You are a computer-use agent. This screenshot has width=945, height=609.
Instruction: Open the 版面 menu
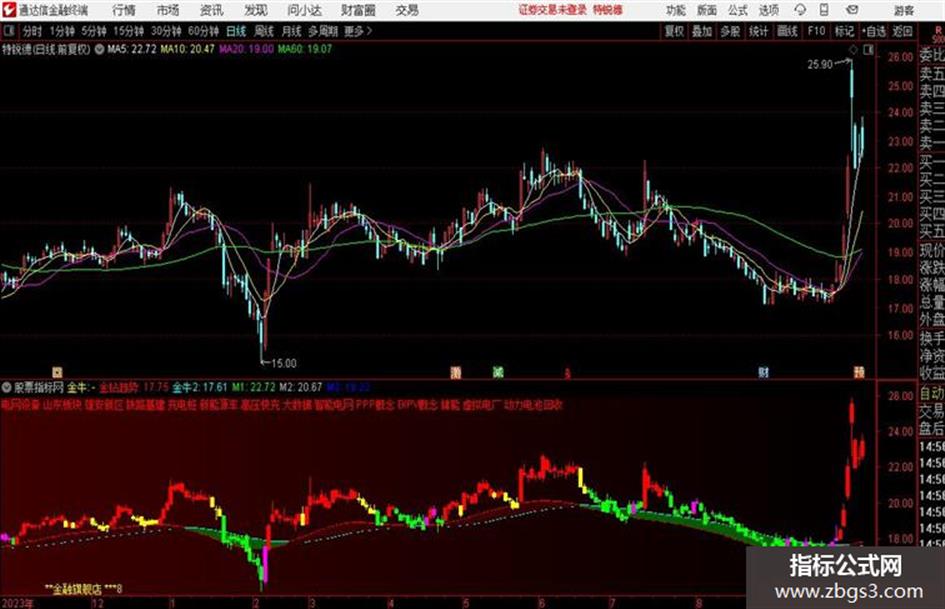pyautogui.click(x=706, y=10)
